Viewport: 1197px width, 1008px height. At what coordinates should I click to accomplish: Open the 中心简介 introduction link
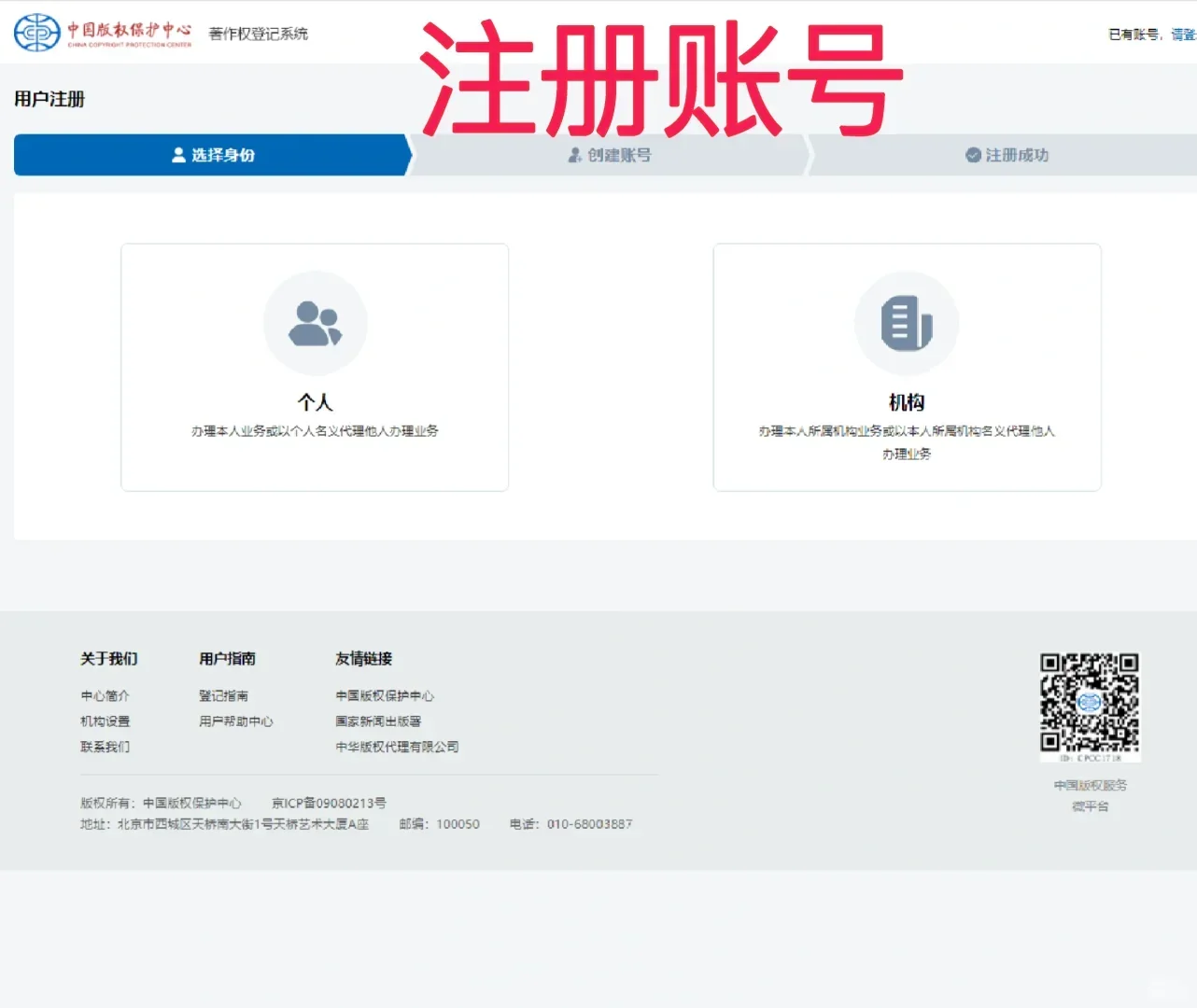[104, 694]
